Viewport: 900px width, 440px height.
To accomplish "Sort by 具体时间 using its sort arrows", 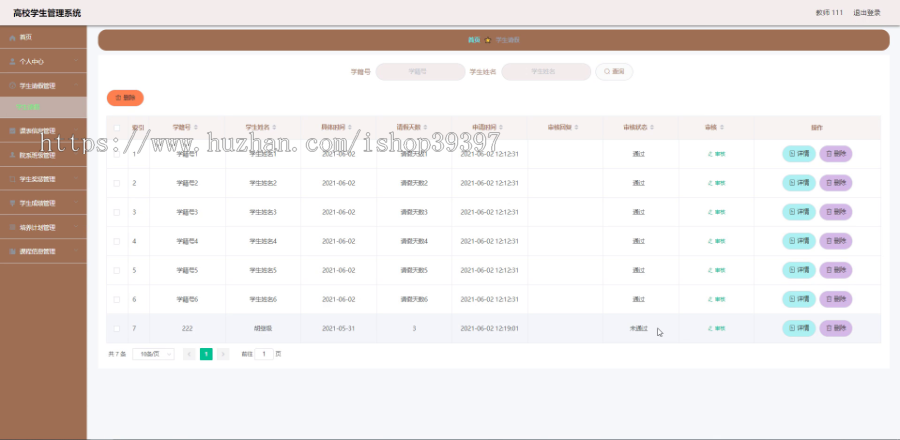I will [x=350, y=127].
